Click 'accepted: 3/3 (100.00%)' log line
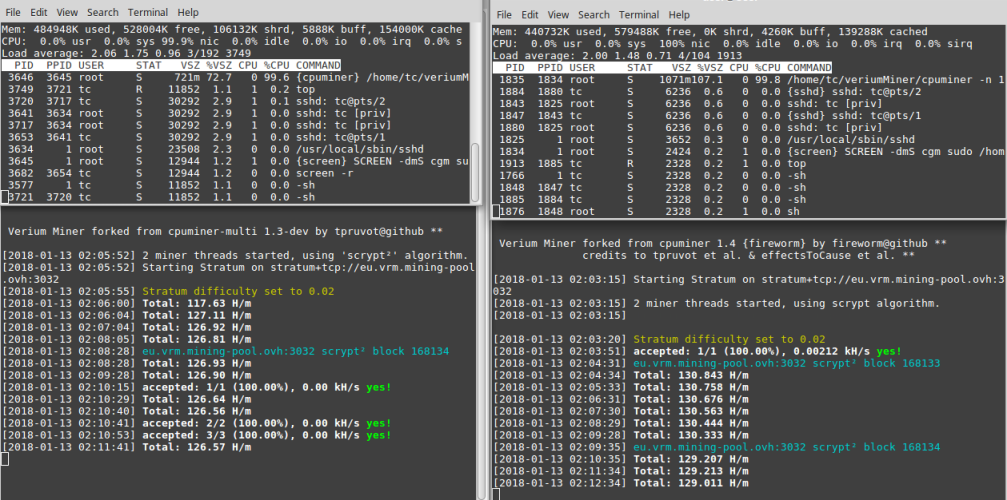The width and height of the screenshot is (1007, 500). point(197,435)
